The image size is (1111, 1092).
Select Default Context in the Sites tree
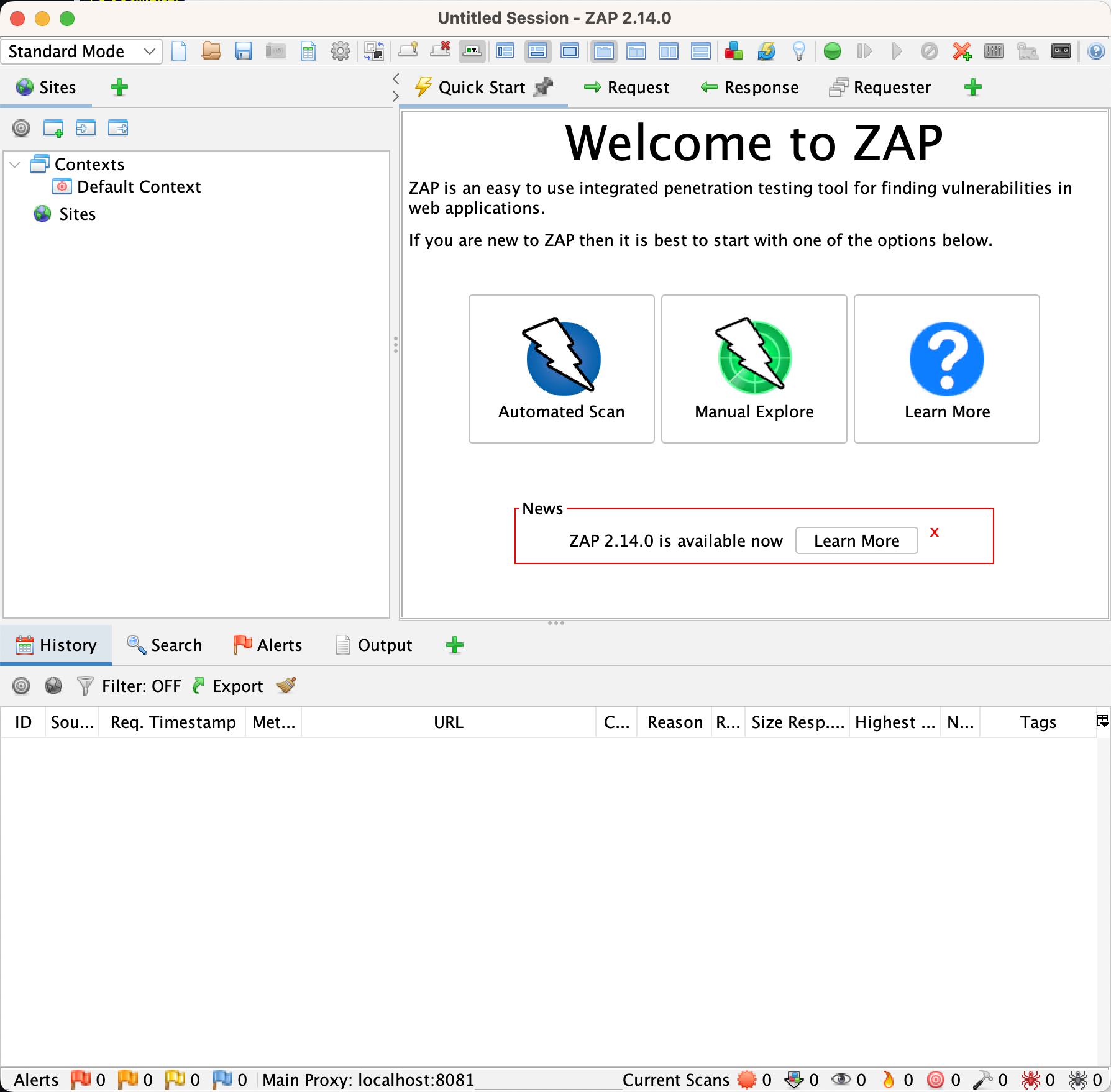[x=138, y=186]
